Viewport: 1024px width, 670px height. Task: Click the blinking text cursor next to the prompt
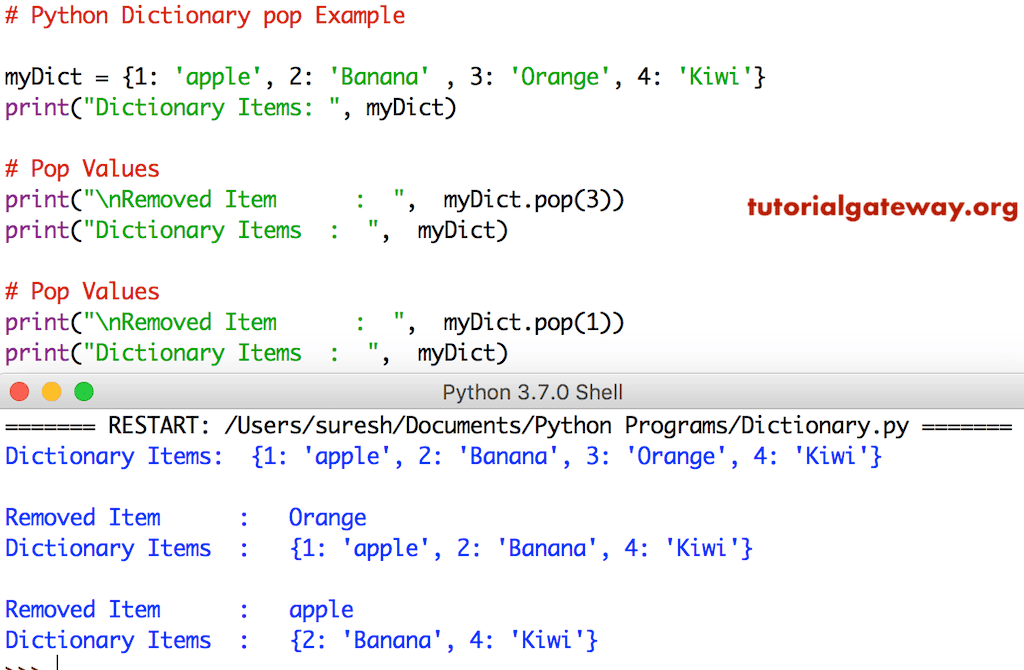tap(58, 662)
